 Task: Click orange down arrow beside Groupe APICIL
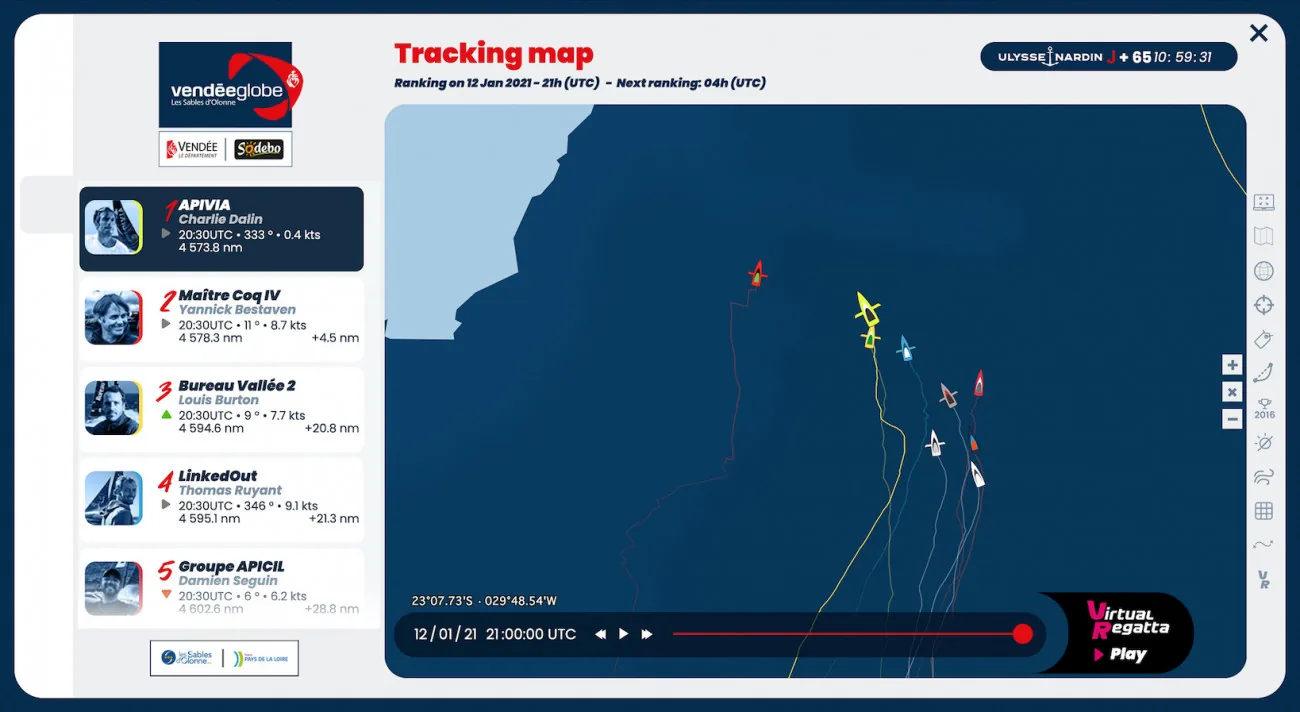166,594
